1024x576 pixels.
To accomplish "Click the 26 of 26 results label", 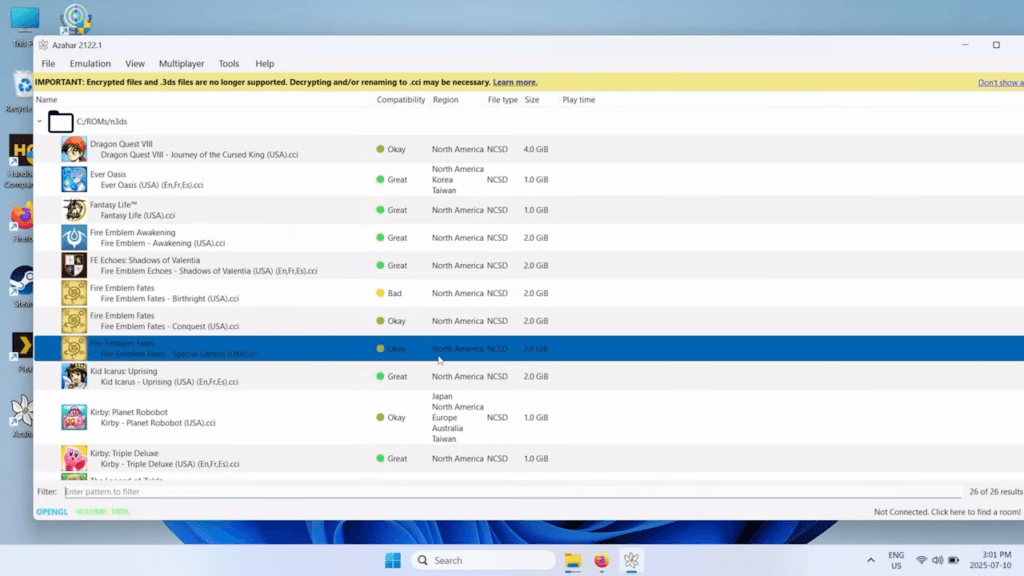I will tap(996, 492).
